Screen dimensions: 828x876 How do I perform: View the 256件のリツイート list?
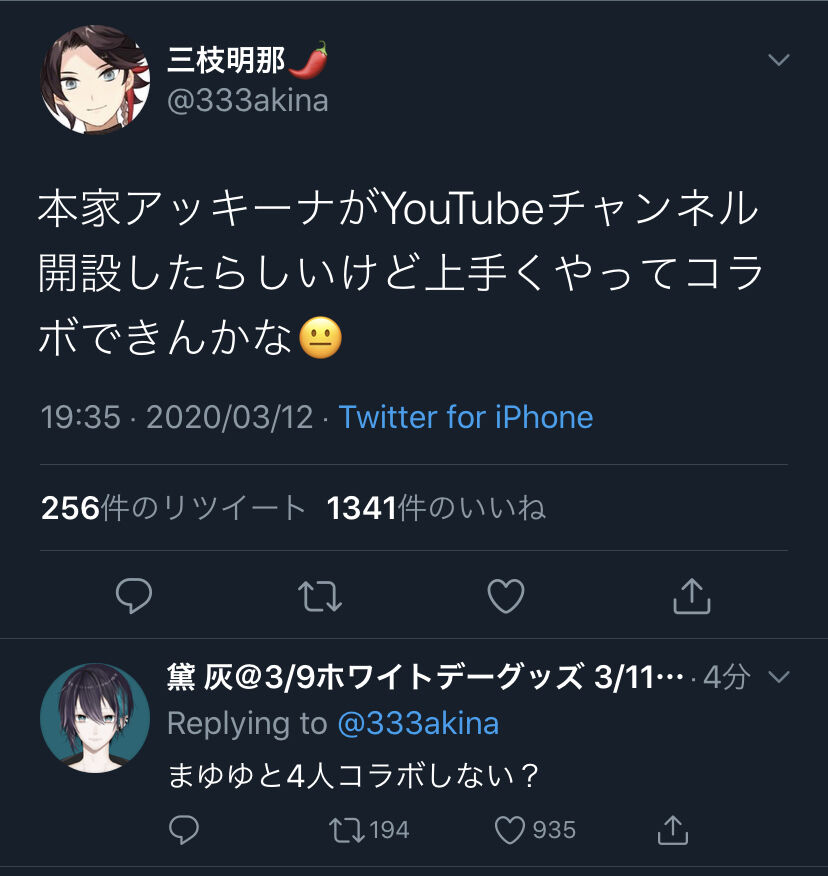[x=173, y=508]
